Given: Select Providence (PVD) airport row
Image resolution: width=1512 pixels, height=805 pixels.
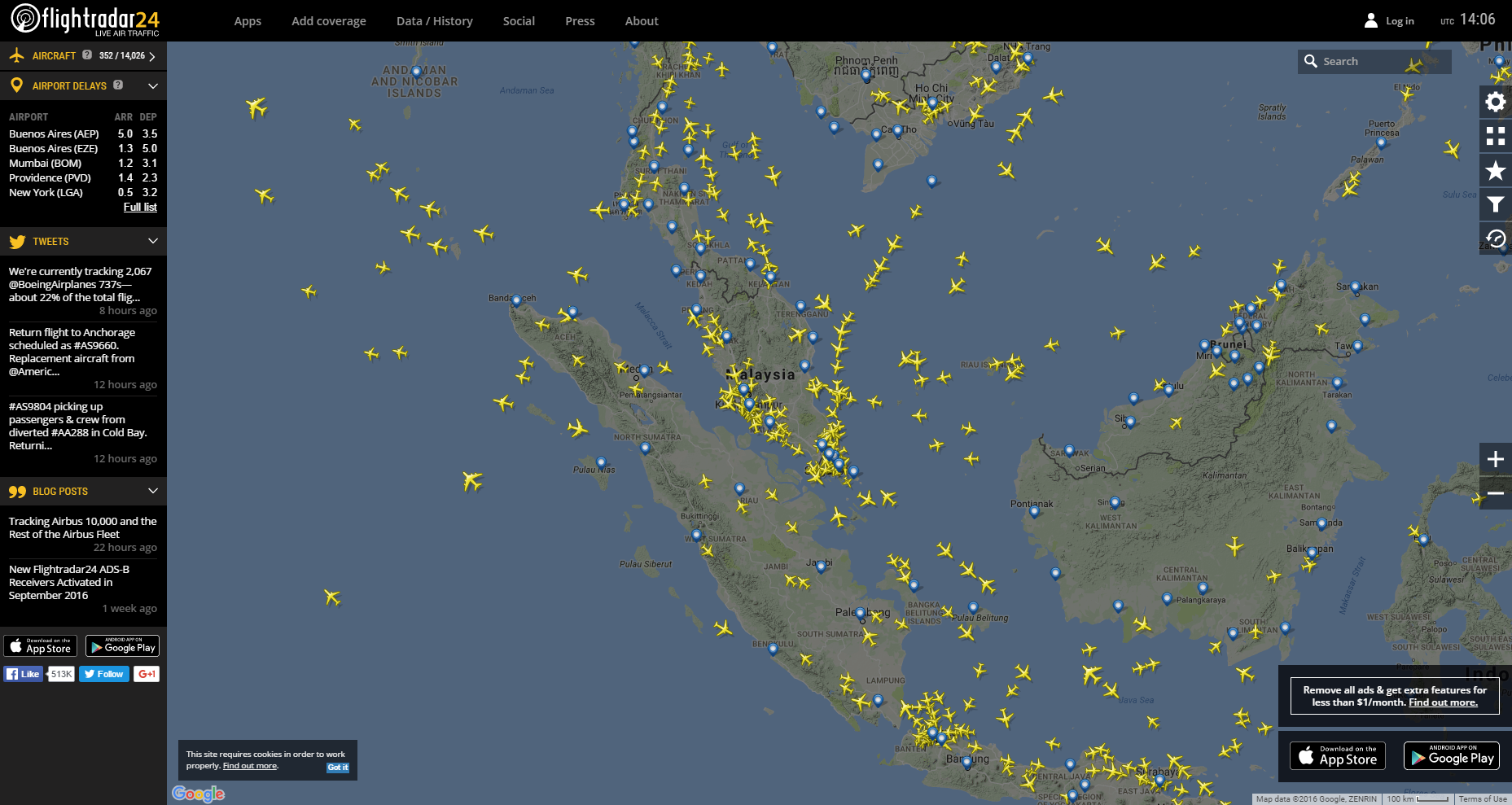Looking at the screenshot, I should point(83,177).
